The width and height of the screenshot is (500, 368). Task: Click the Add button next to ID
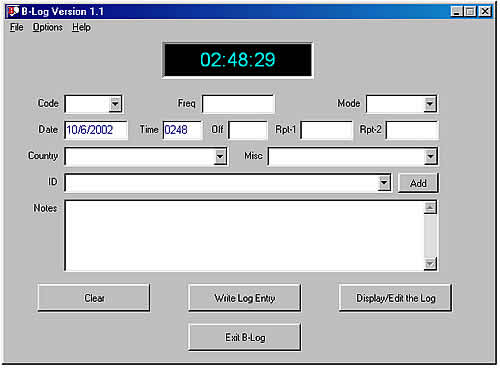418,183
